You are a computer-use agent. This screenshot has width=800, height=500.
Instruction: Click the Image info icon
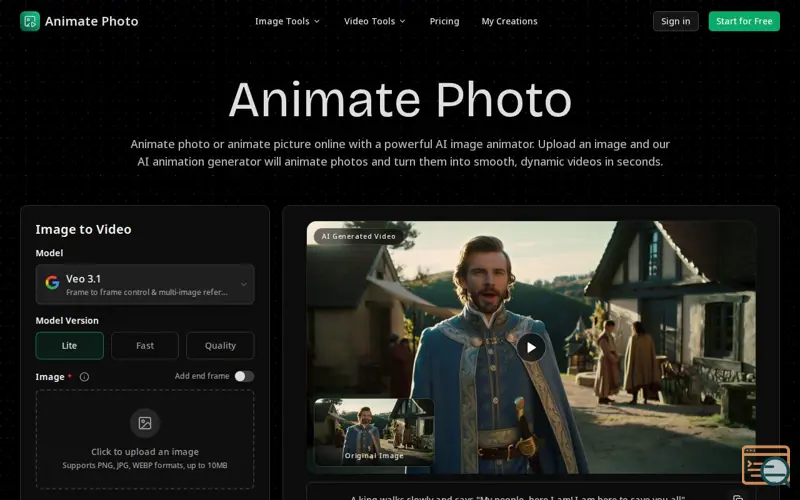84,377
